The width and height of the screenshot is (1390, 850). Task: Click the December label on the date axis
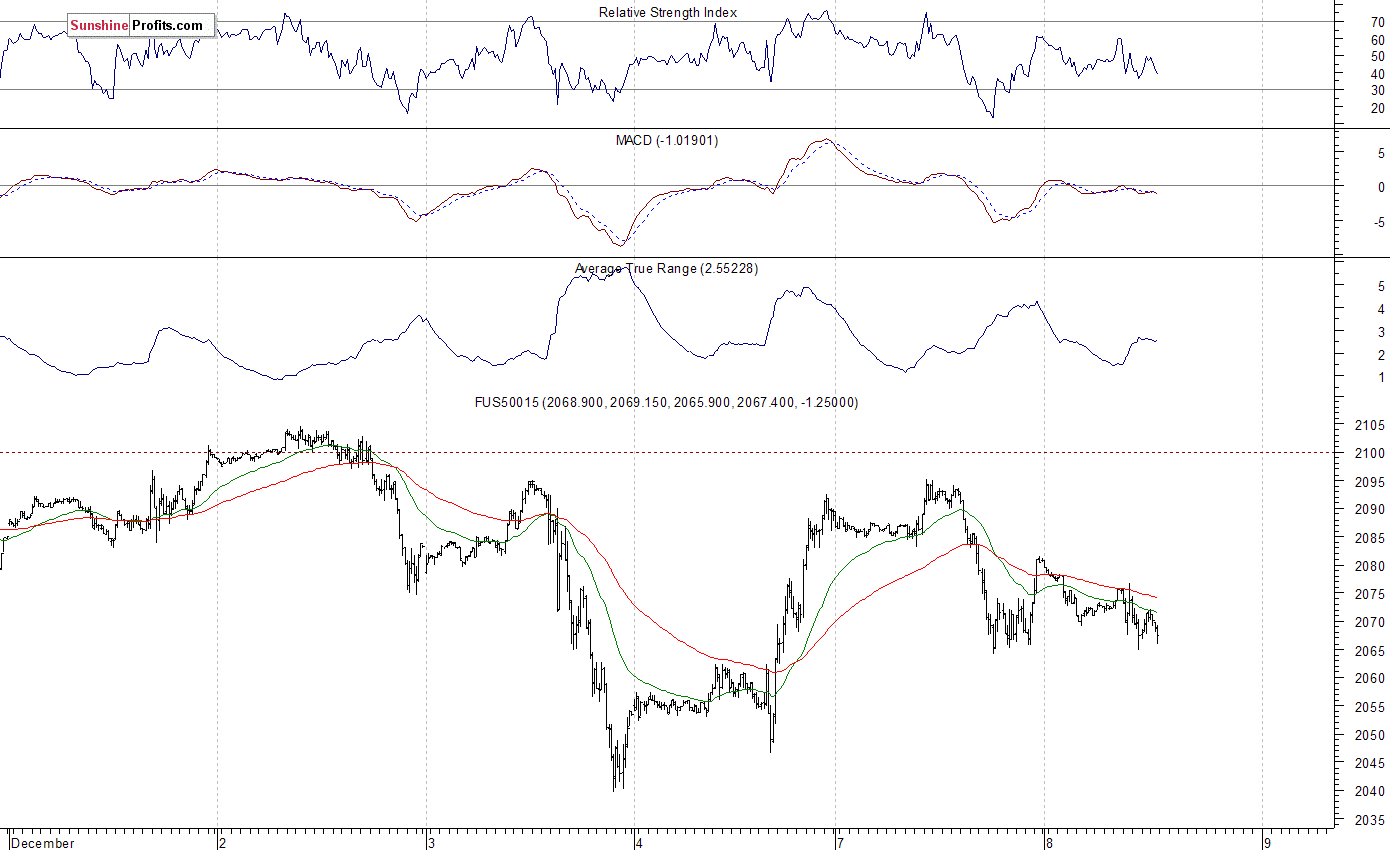(43, 843)
